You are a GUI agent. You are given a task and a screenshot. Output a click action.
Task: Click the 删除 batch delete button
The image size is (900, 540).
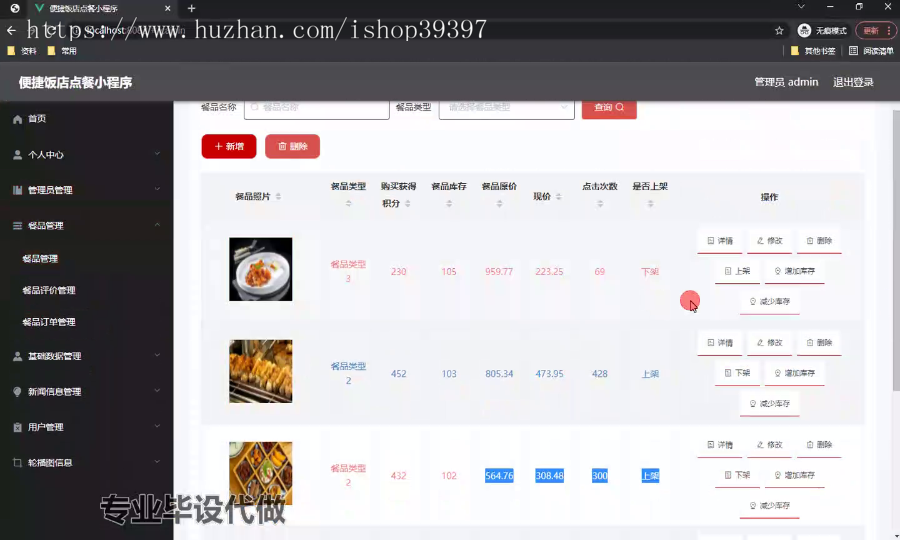(x=292, y=146)
